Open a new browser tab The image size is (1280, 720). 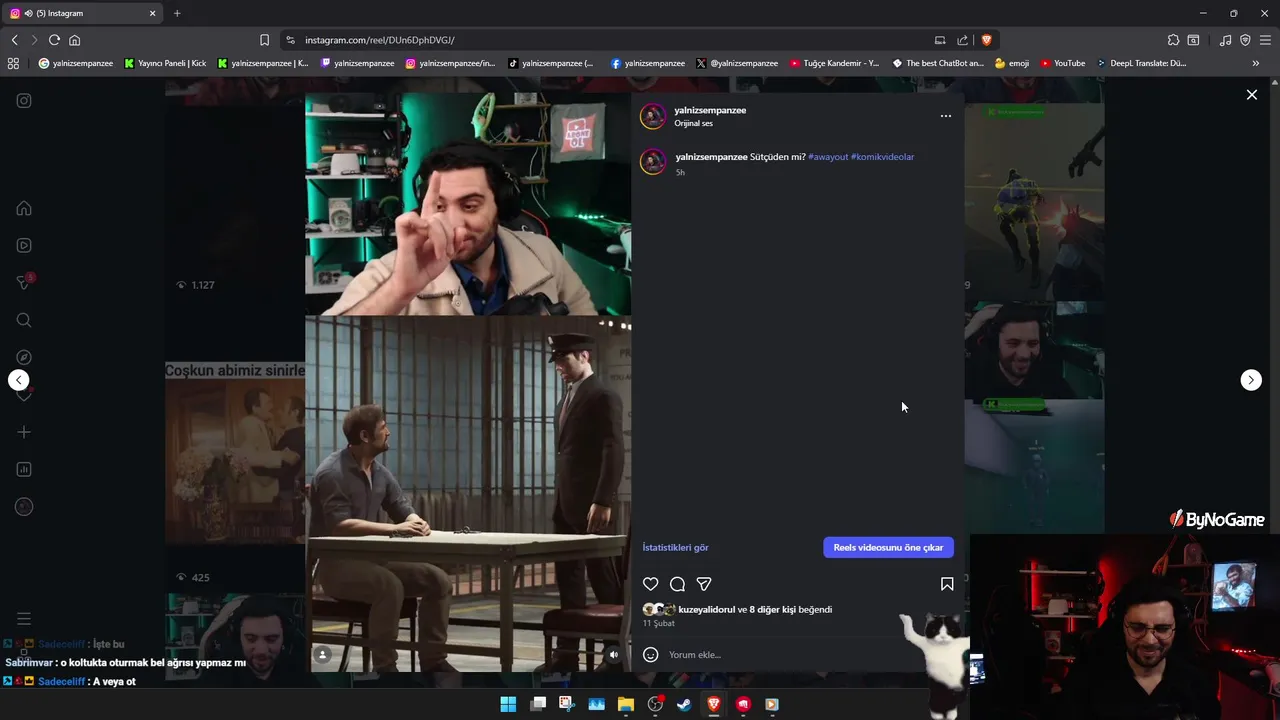(x=177, y=13)
